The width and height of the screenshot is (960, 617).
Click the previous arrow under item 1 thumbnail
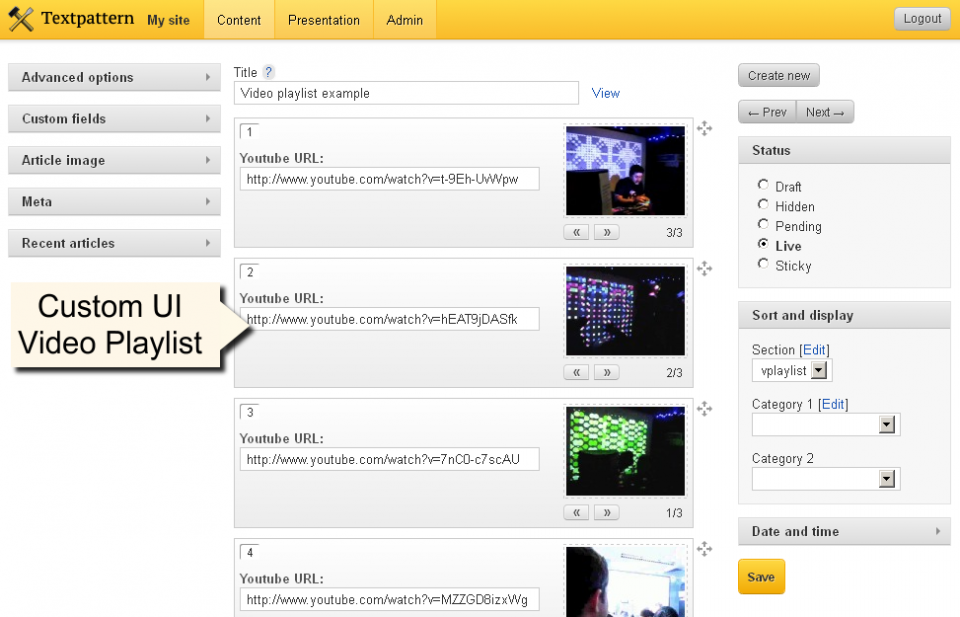[576, 231]
